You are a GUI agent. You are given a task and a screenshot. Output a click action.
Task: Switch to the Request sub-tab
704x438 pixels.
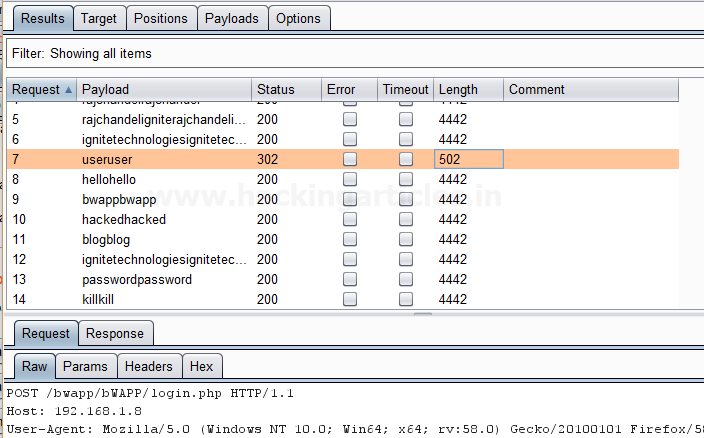[46, 333]
